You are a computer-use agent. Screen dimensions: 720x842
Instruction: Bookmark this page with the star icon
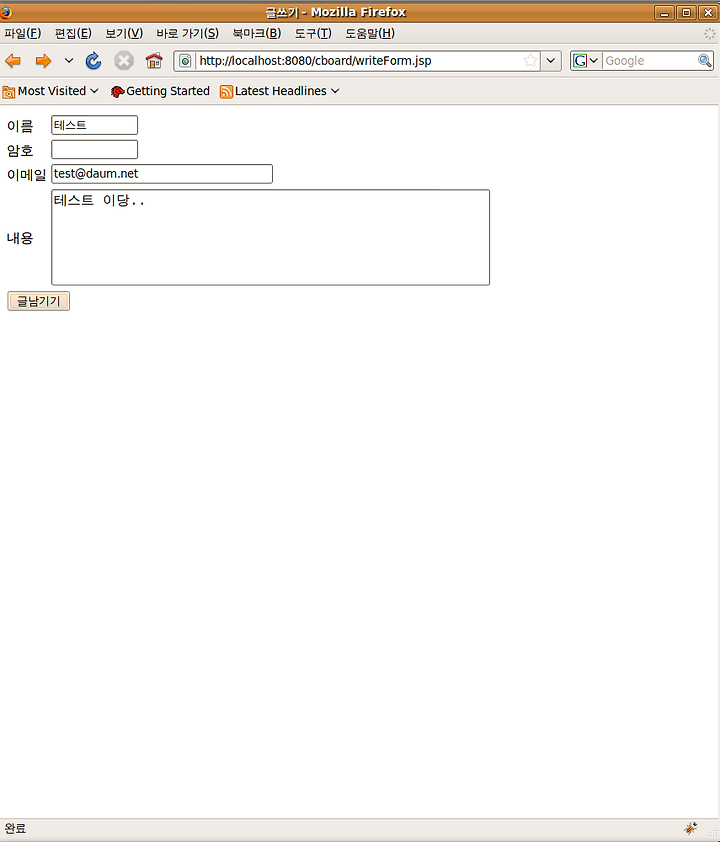[x=530, y=61]
